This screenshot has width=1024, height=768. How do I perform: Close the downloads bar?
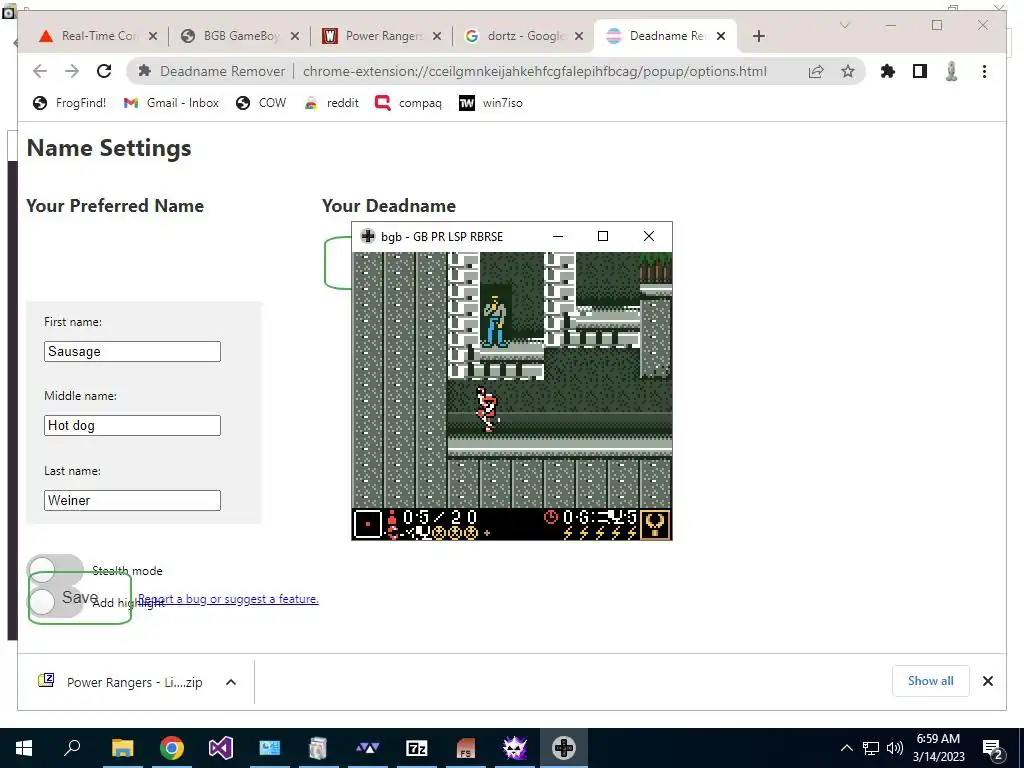tap(988, 681)
